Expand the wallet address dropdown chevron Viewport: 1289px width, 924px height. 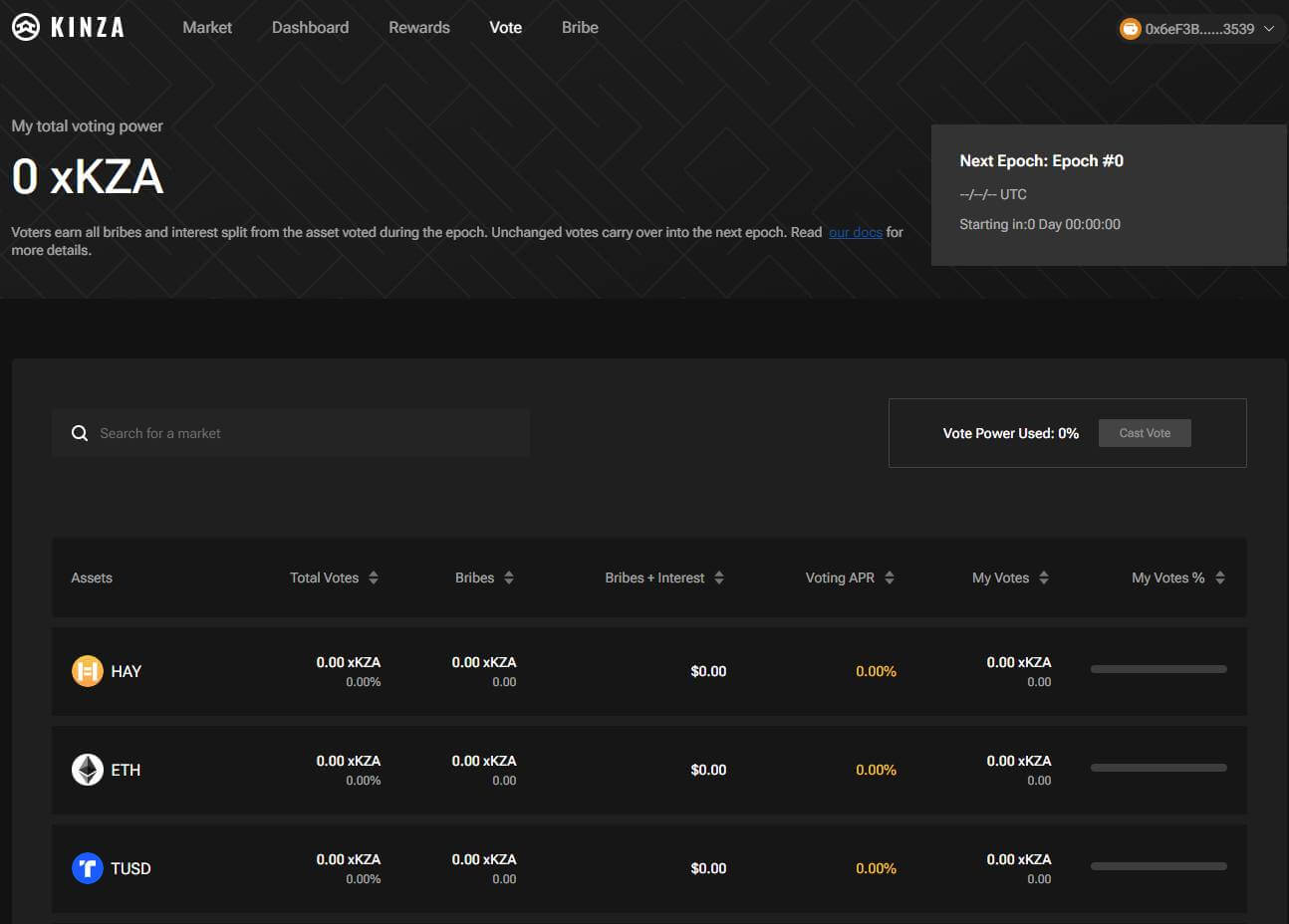1269,29
